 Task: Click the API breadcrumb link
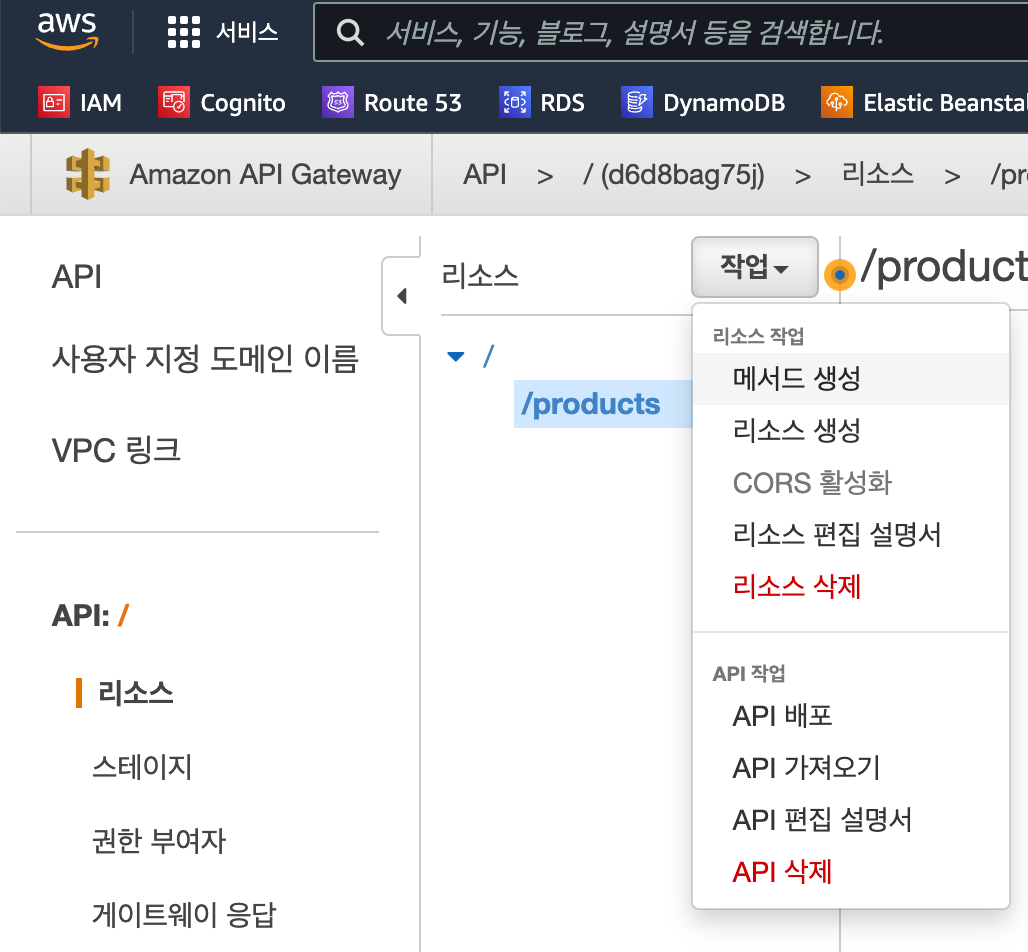click(484, 174)
